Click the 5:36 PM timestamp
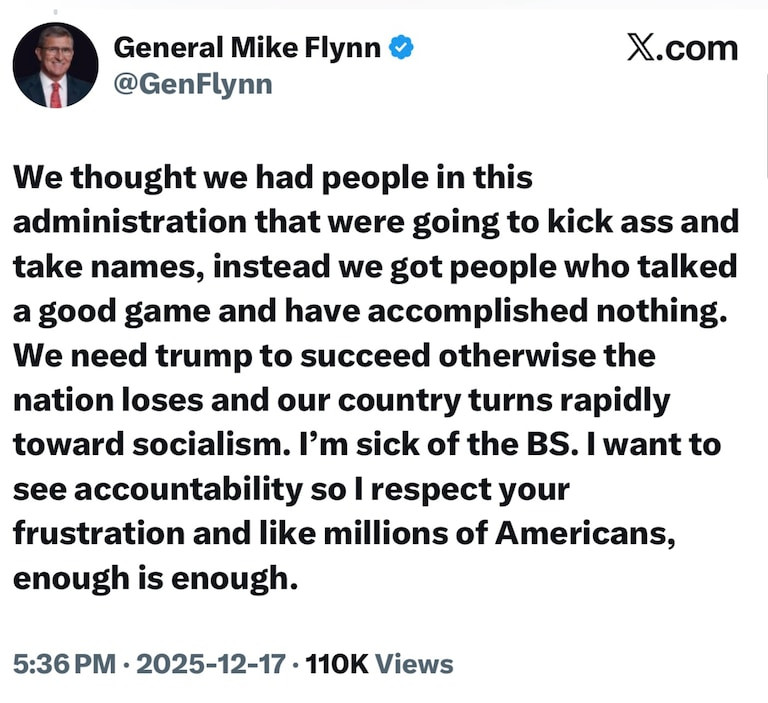 [x=63, y=663]
